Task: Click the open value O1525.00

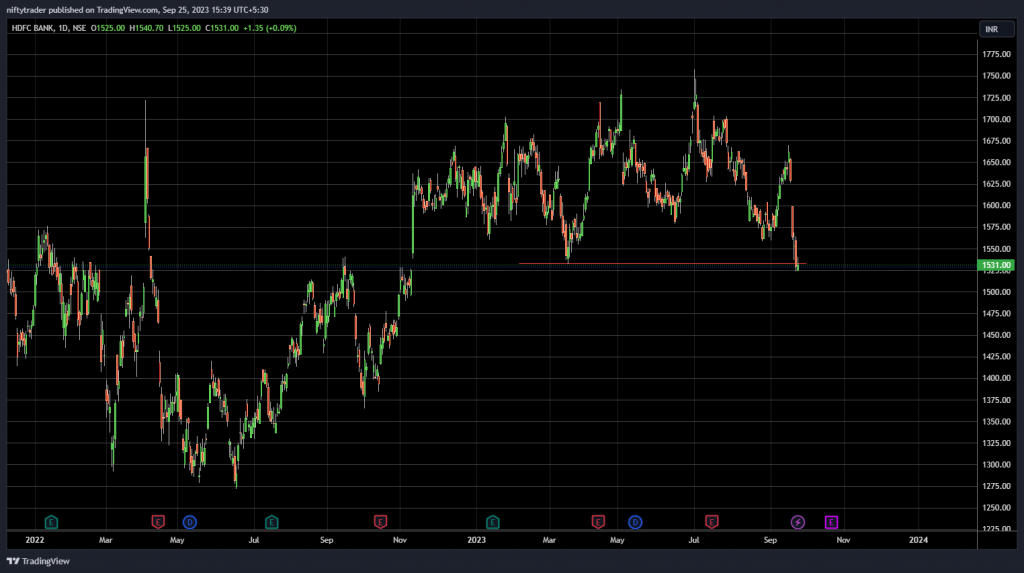Action: click(x=108, y=28)
